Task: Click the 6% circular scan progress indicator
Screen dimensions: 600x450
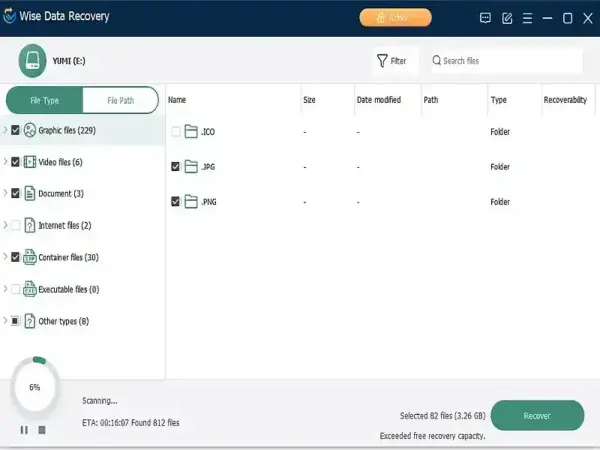Action: pyautogui.click(x=34, y=385)
